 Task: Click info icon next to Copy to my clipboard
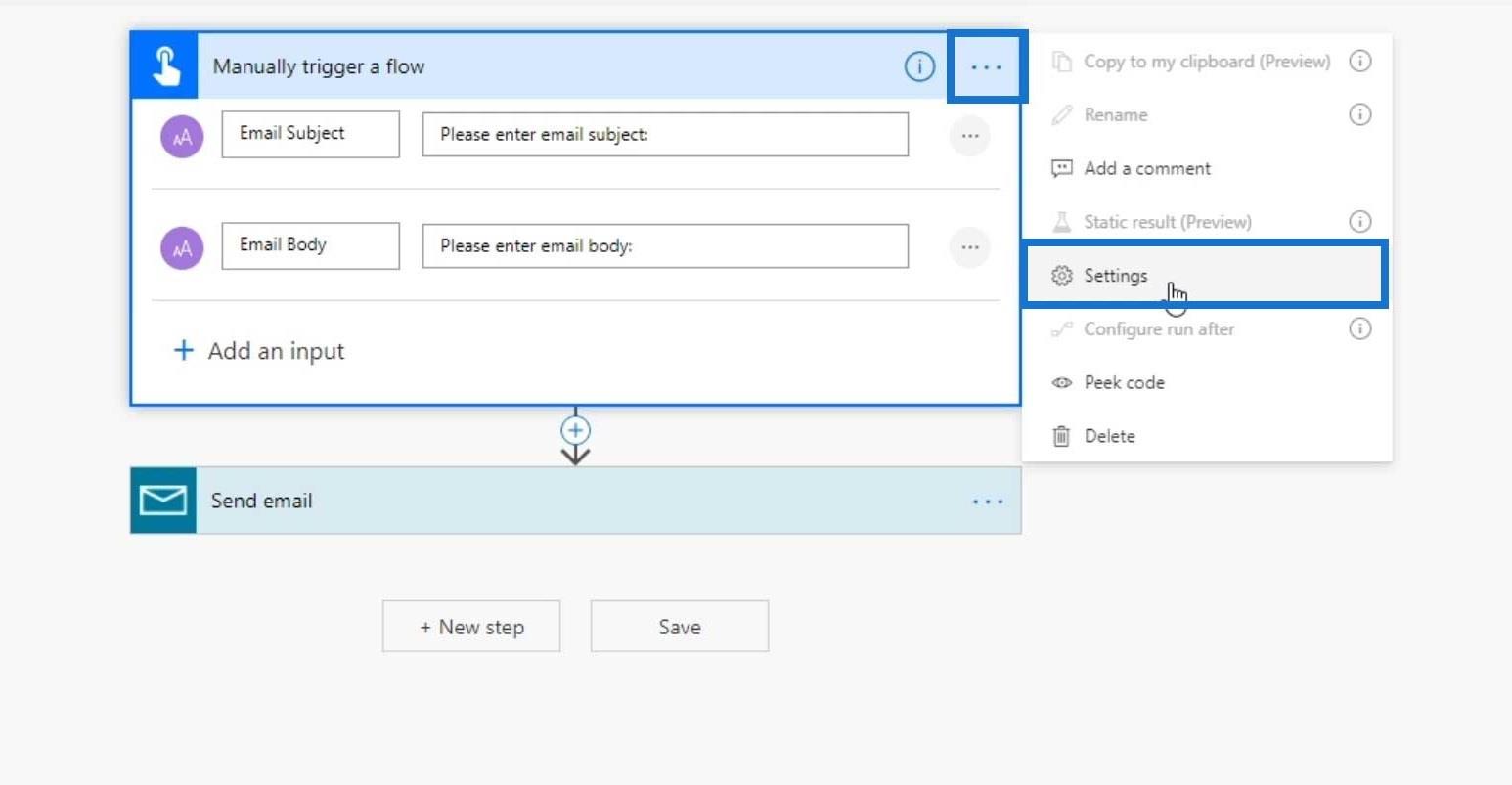tap(1360, 61)
